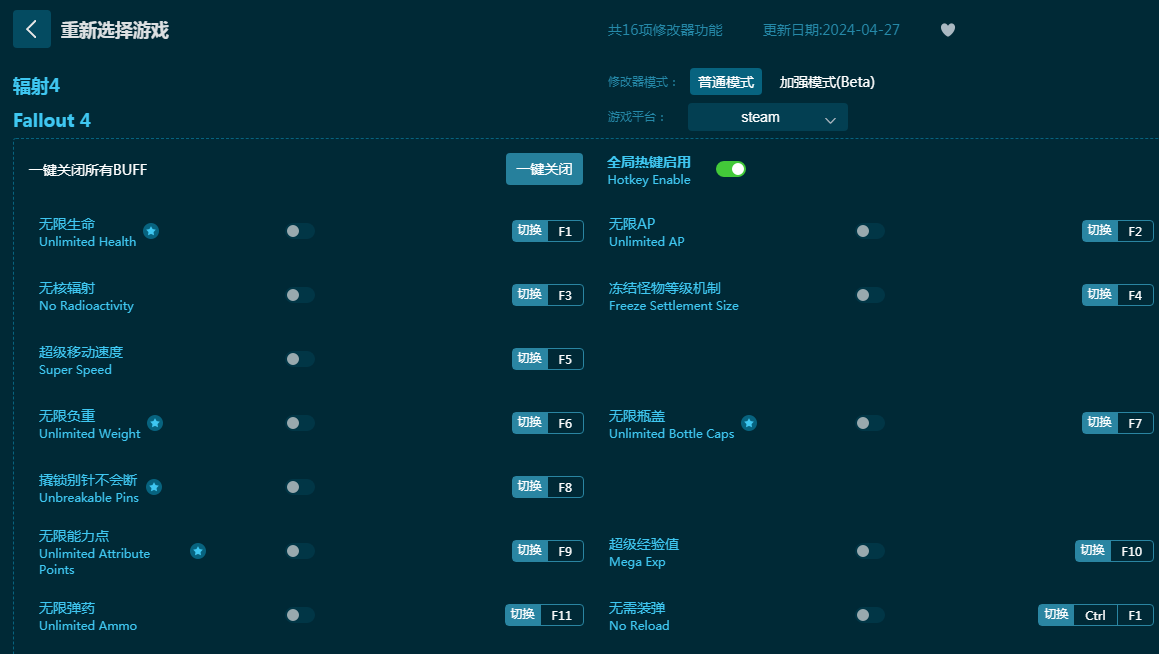Screen dimensions: 1159x654
Task: Click star badge next to Unlimited Attribute Points
Action: pyautogui.click(x=197, y=551)
